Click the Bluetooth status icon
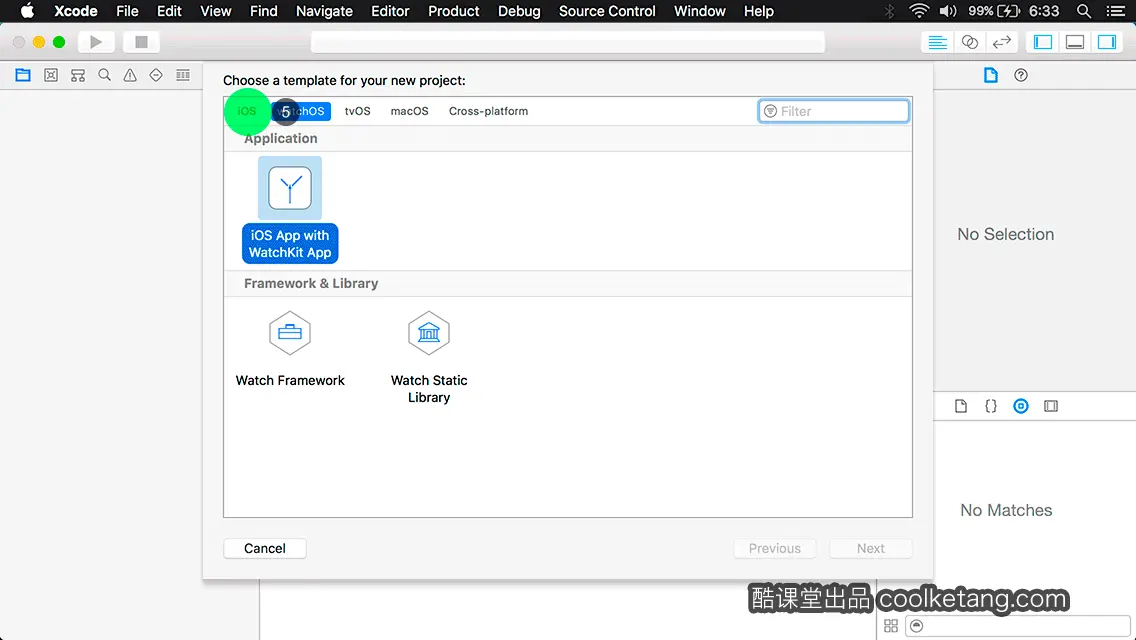 [890, 11]
